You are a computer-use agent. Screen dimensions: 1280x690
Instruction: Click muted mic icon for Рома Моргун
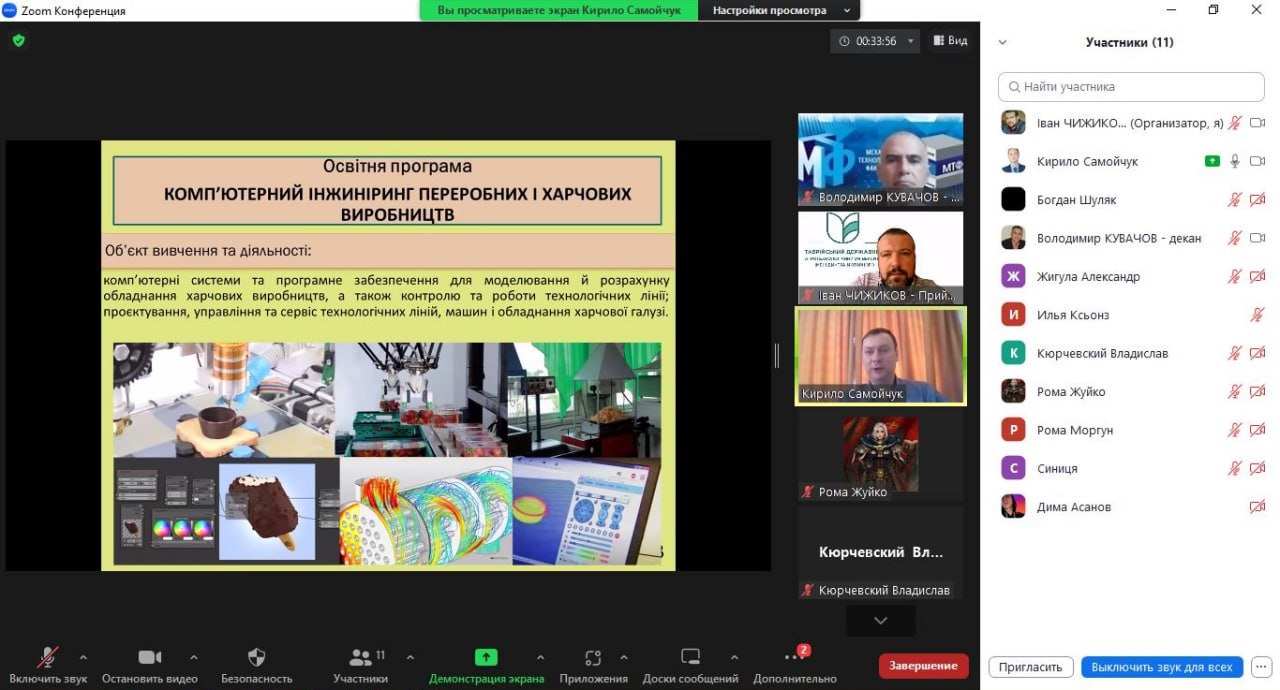[1235, 430]
